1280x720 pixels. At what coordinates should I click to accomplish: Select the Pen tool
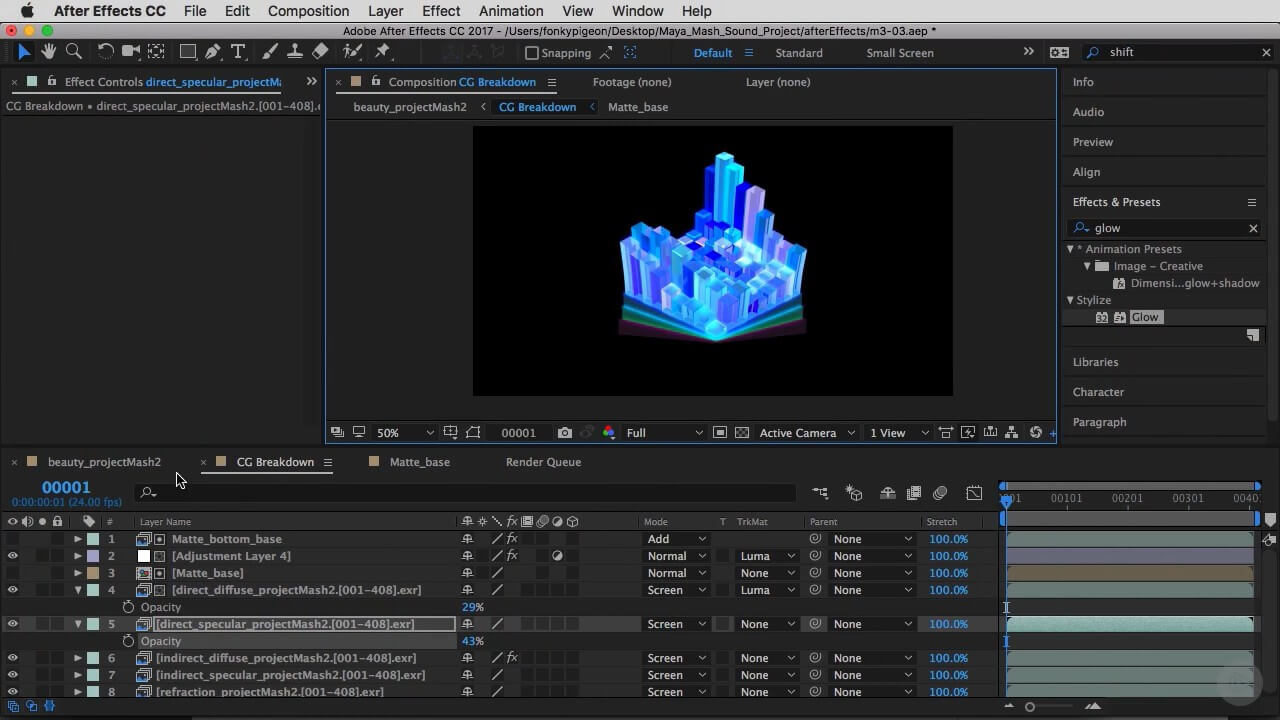[213, 51]
